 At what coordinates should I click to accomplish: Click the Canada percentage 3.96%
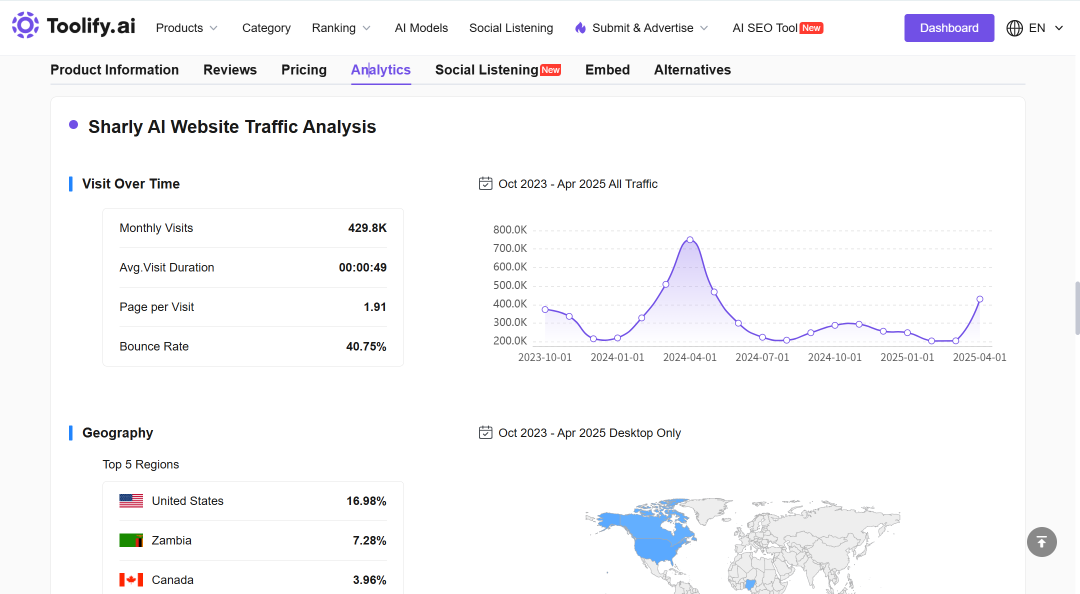369,580
